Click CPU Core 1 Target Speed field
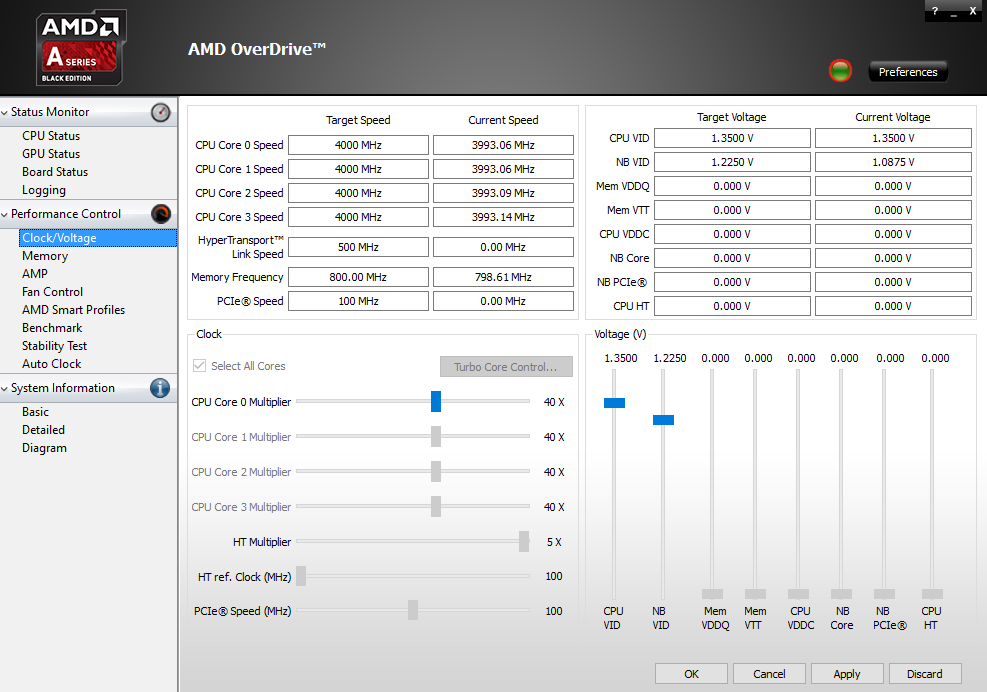987x692 pixels. coord(358,169)
